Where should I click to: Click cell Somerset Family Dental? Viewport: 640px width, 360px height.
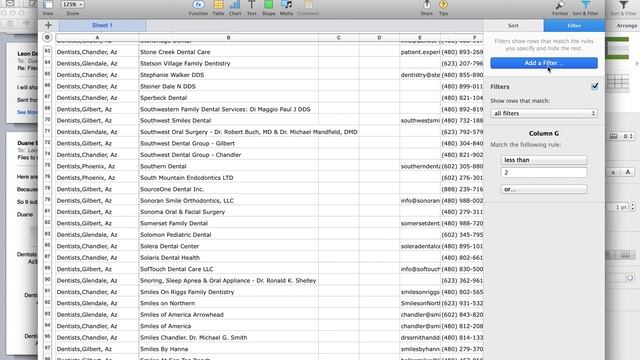coord(229,223)
